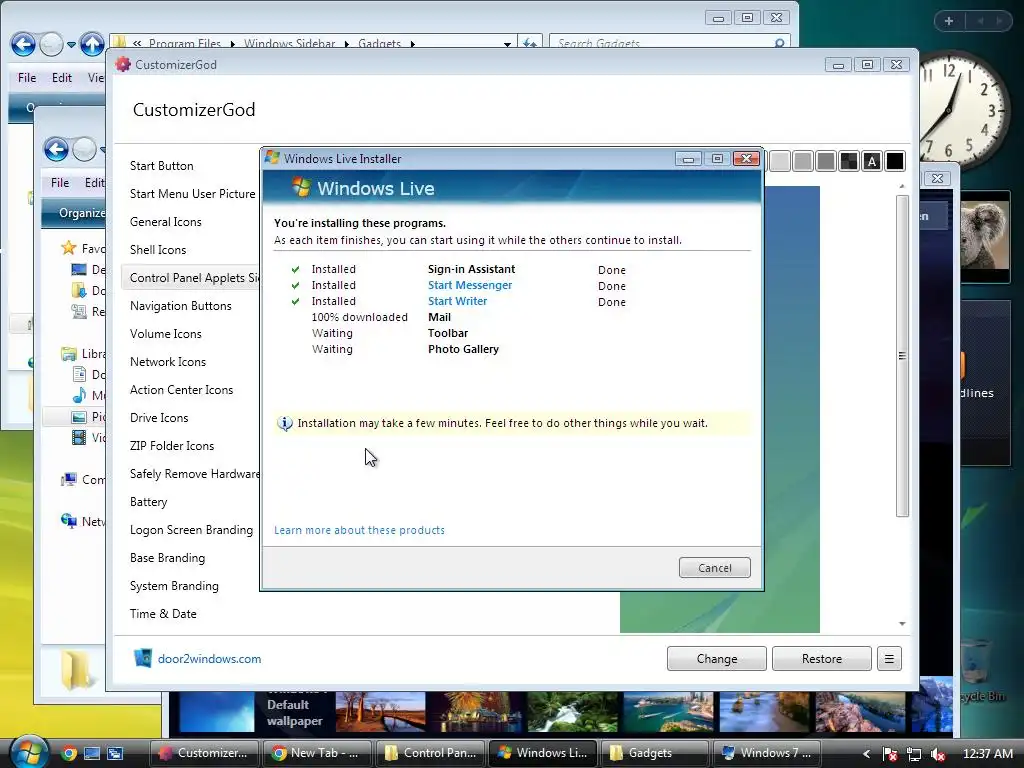The image size is (1024, 768).
Task: Select System Branding category
Action: click(x=174, y=586)
